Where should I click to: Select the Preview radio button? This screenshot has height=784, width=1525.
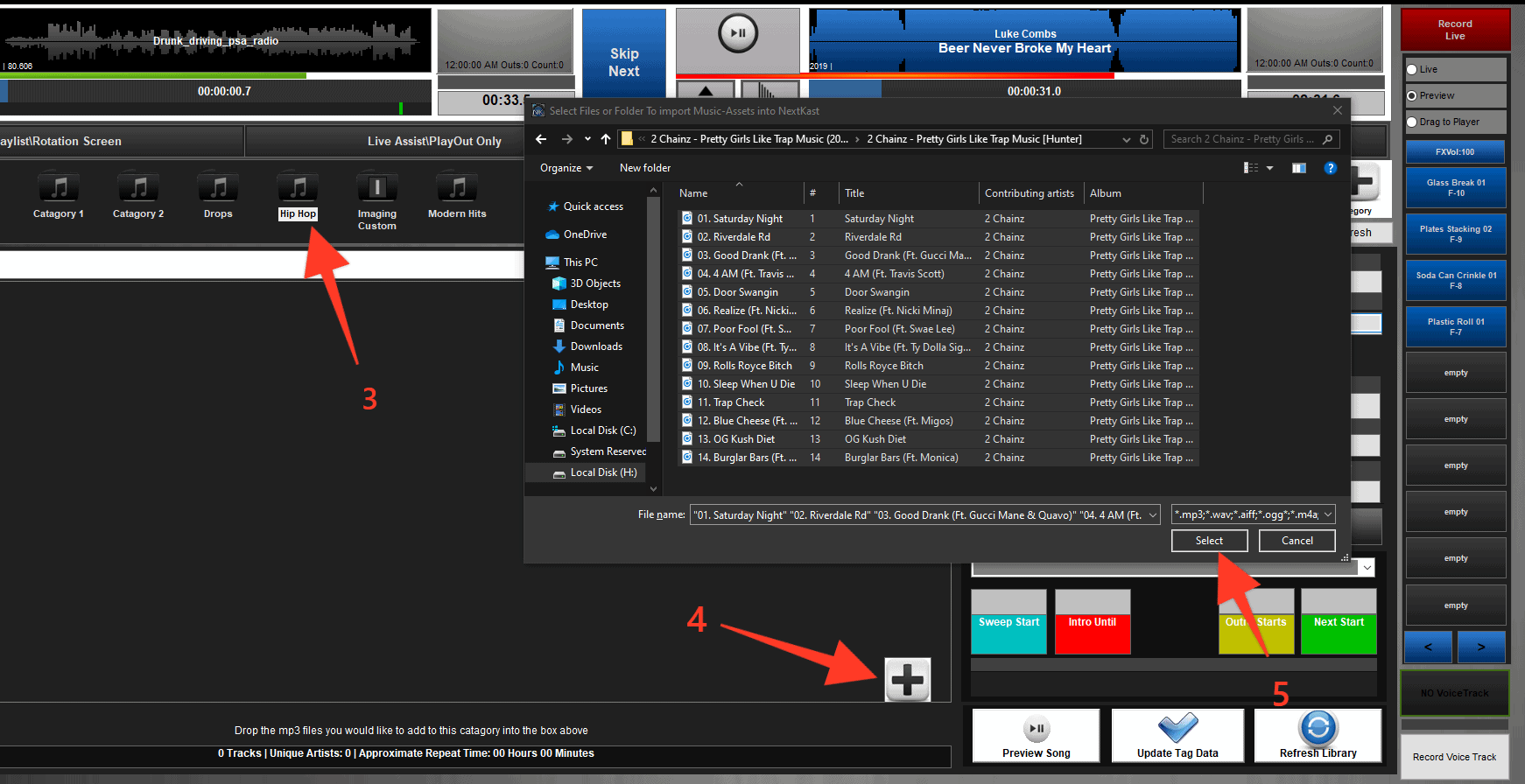[1412, 96]
